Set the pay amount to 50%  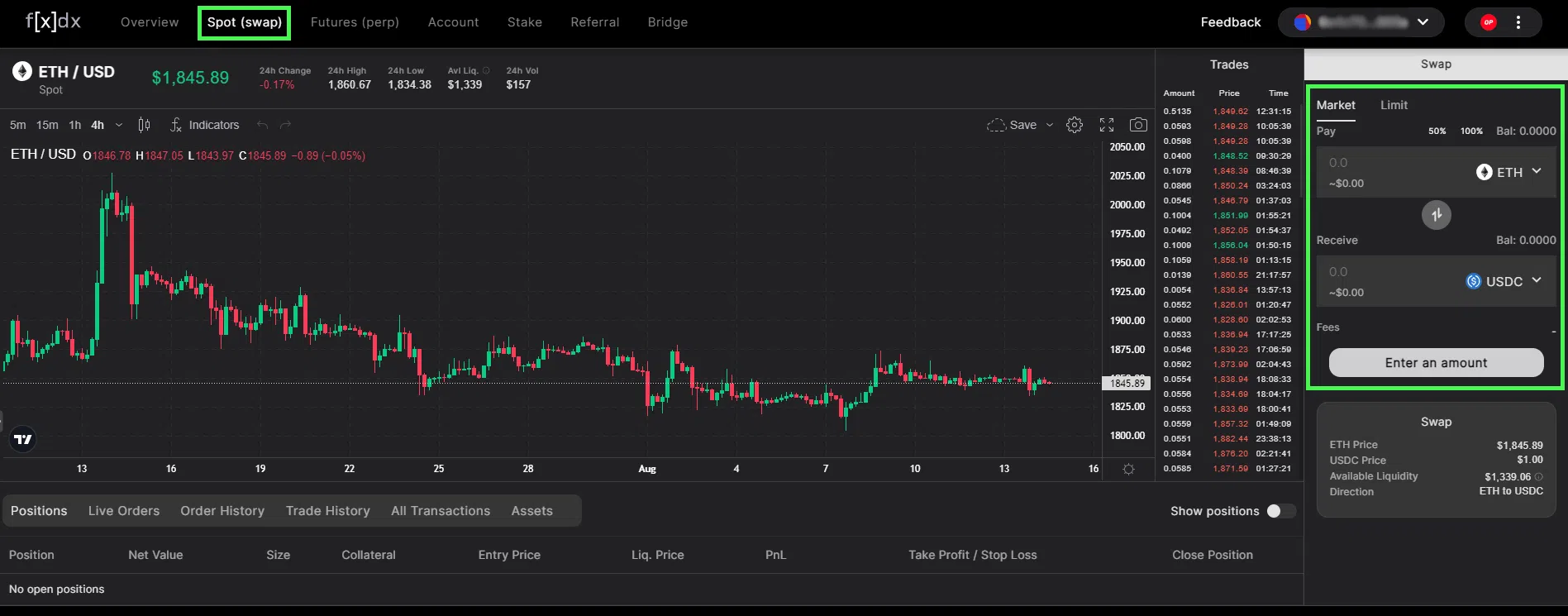pos(1437,131)
